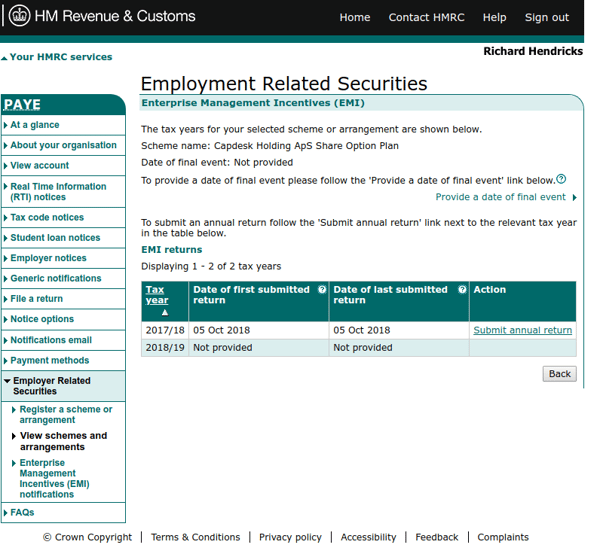
Task: Open Enterprise Management Incentives (EMI) notifications
Action: tap(54, 478)
